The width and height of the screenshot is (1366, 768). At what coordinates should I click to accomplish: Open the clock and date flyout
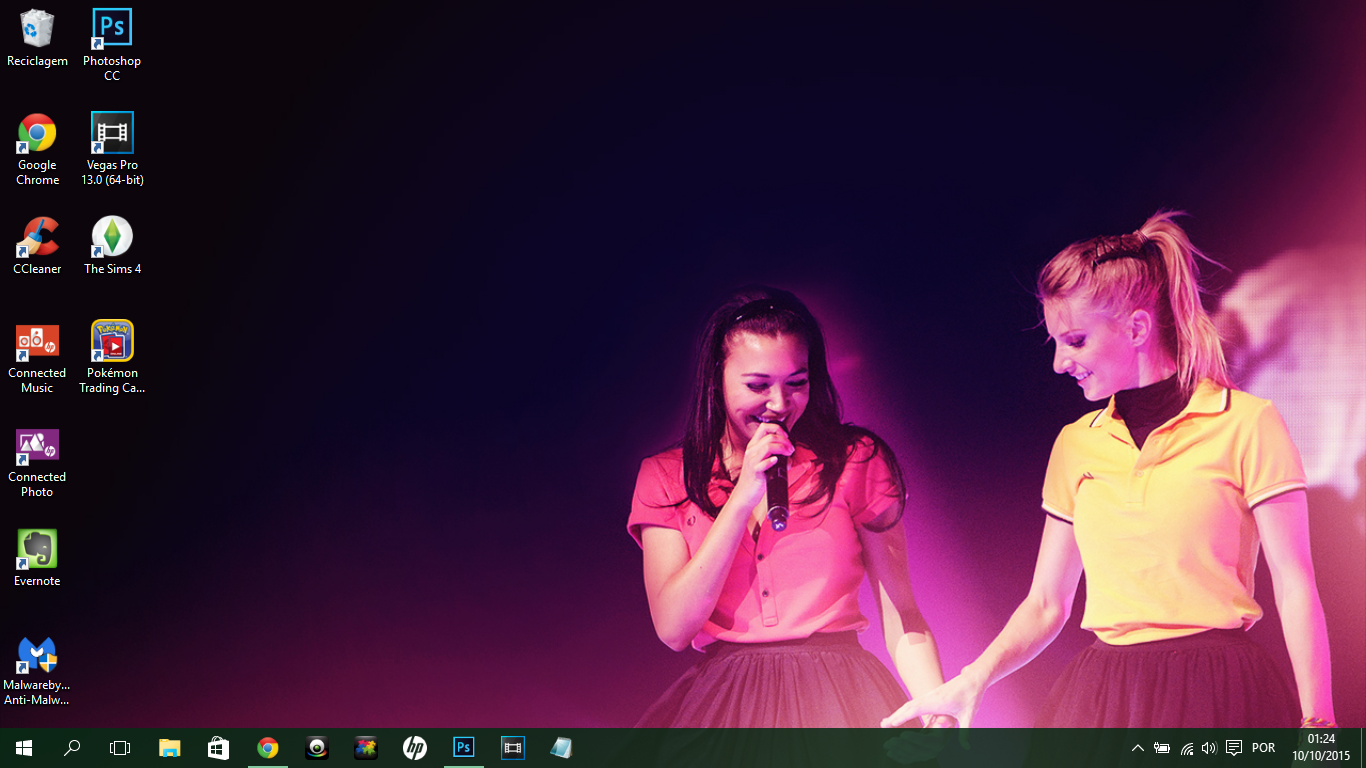tap(1321, 748)
